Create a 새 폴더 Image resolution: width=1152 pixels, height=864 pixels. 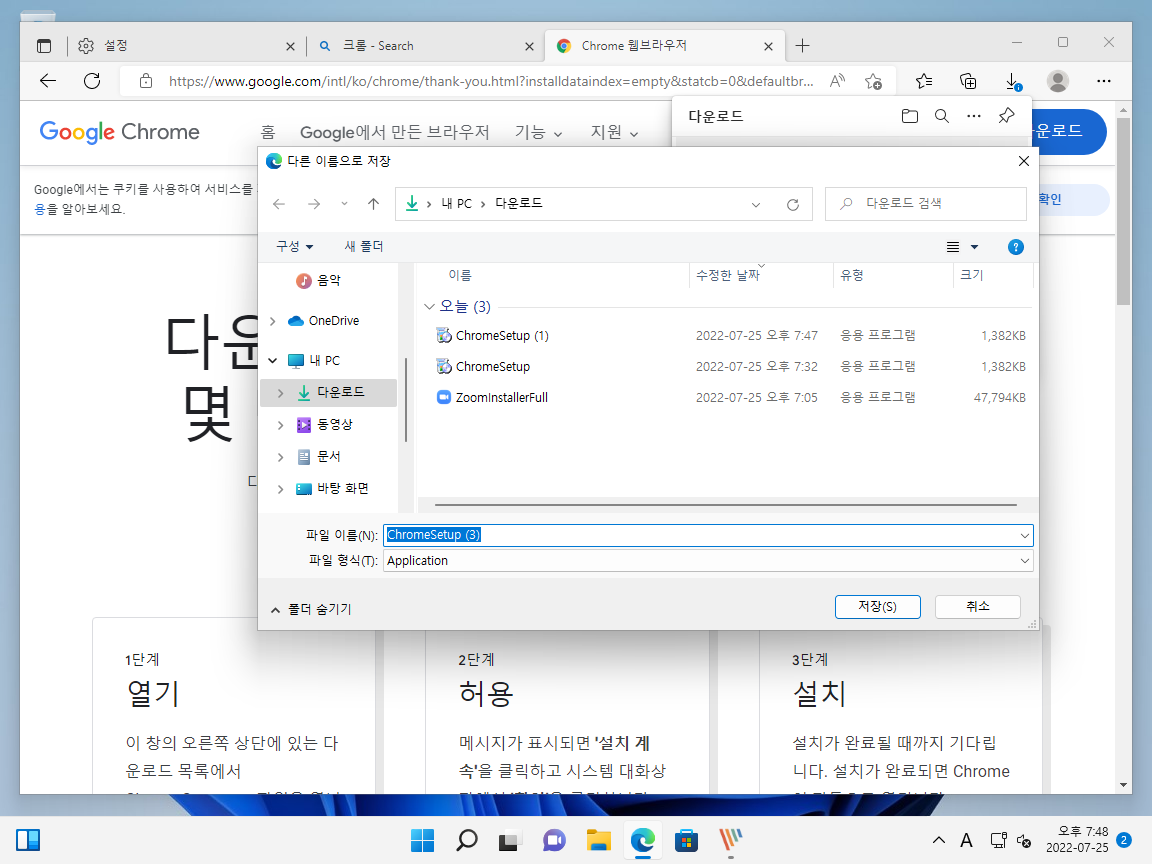point(364,246)
